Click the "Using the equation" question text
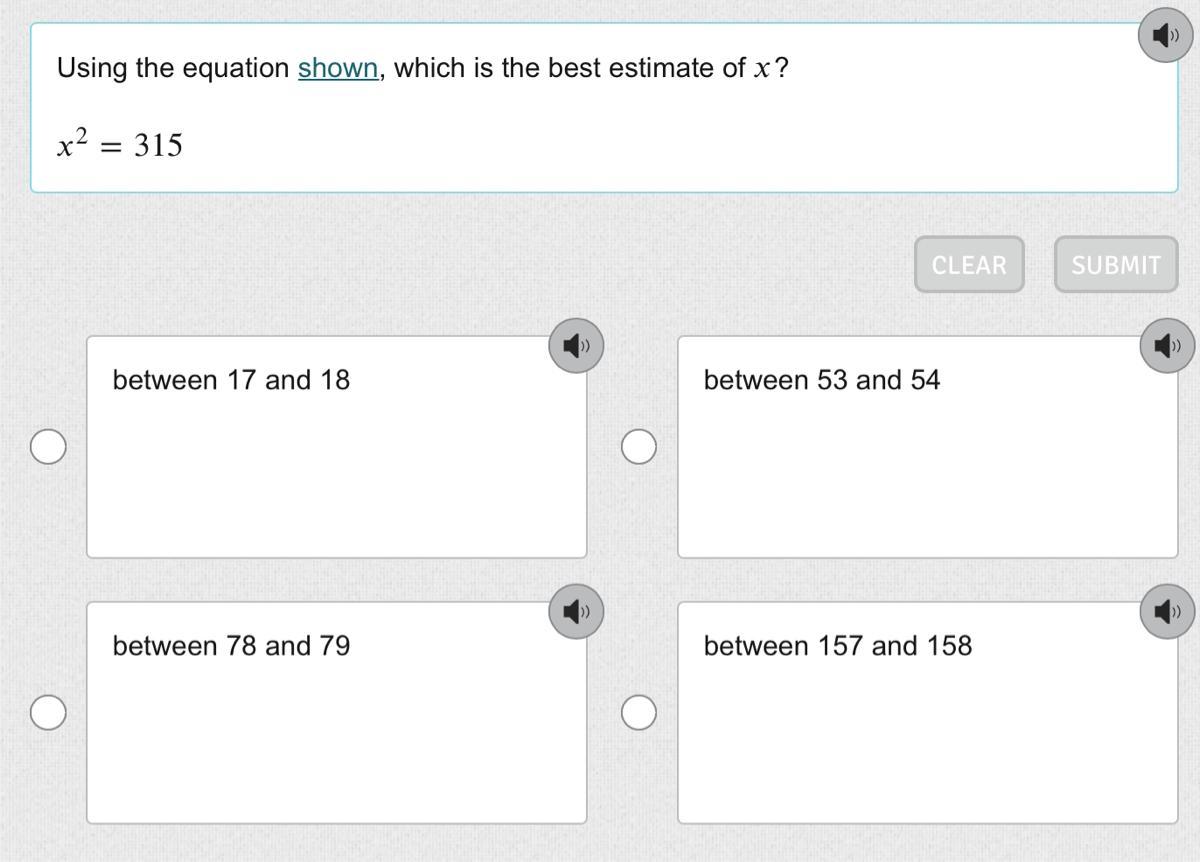This screenshot has height=862, width=1200. (173, 69)
